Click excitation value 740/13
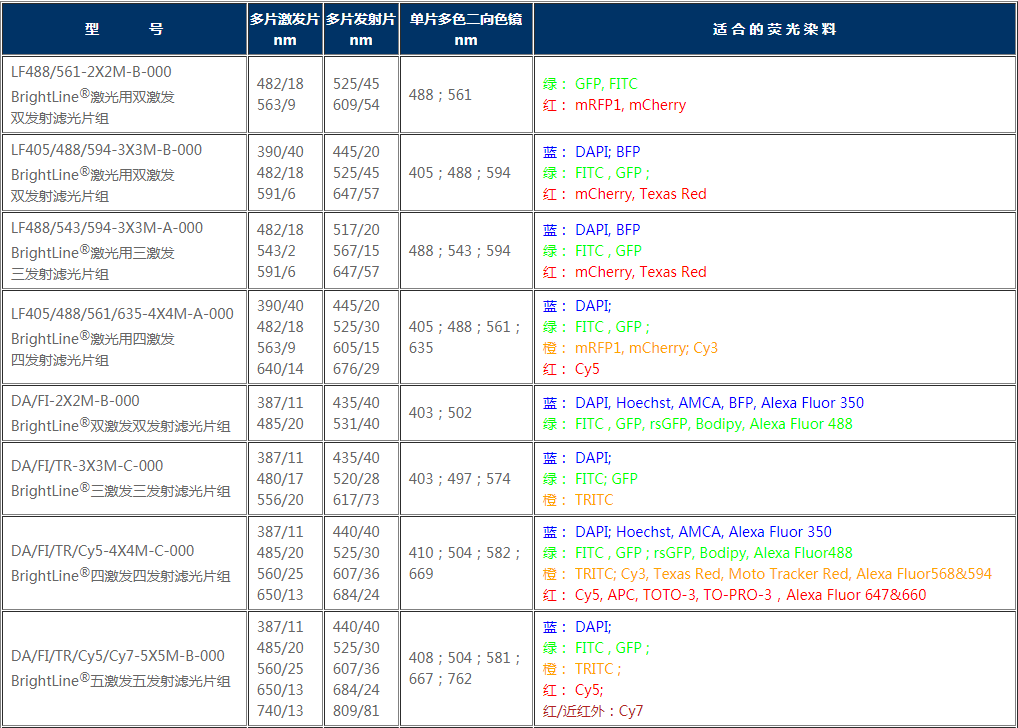 [280, 711]
